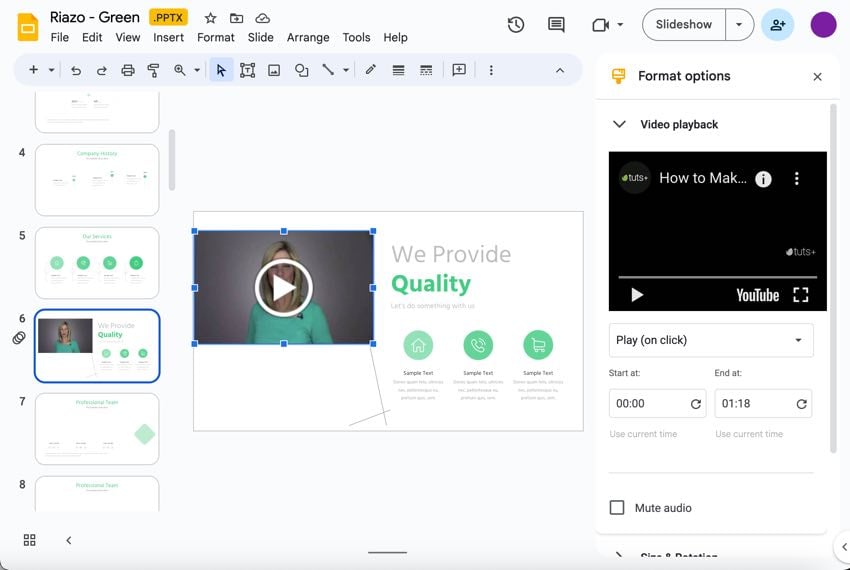Select the text box tool
This screenshot has width=850, height=570.
pos(247,70)
